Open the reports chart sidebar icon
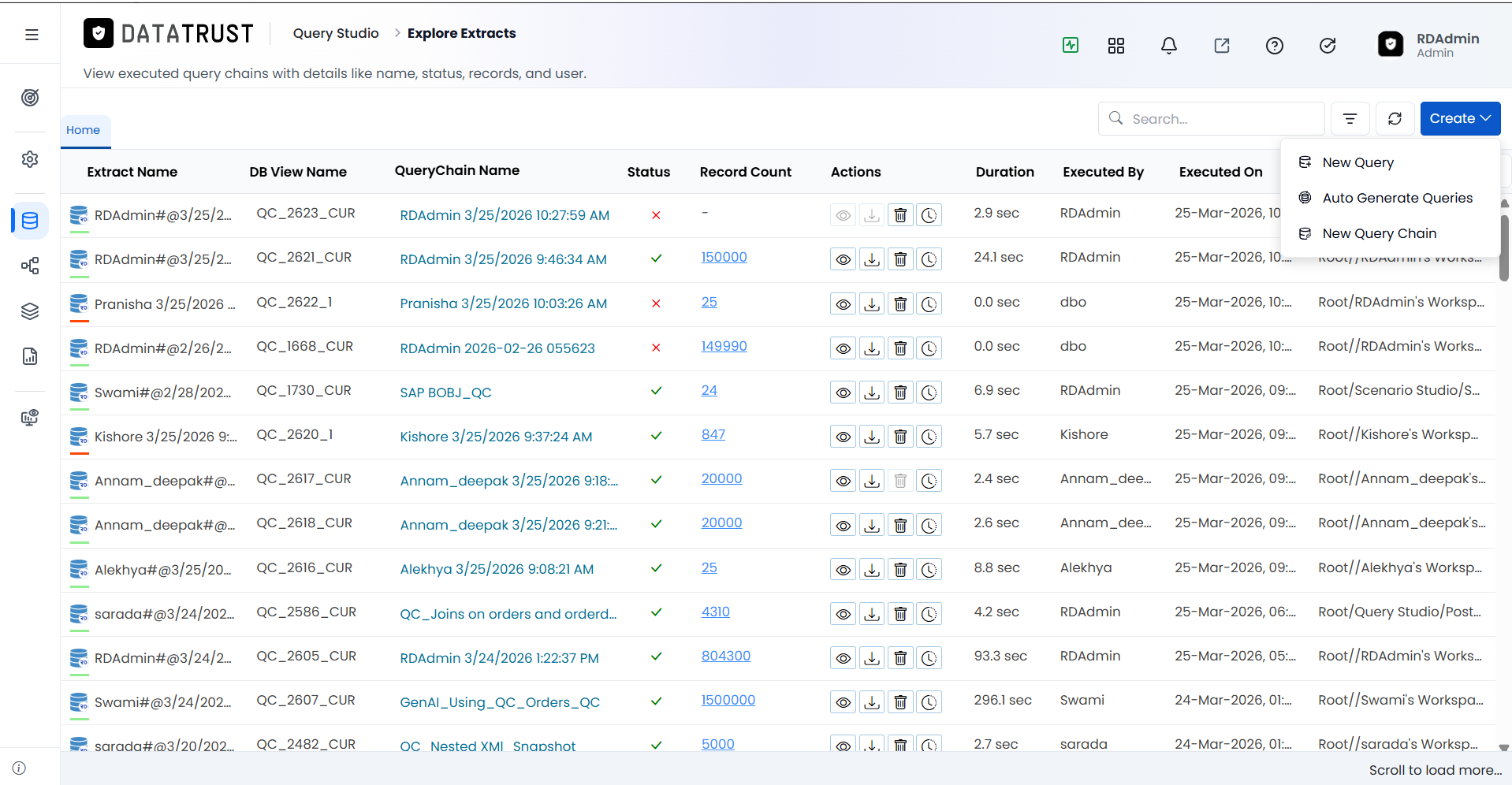The width and height of the screenshot is (1512, 785). tap(30, 356)
